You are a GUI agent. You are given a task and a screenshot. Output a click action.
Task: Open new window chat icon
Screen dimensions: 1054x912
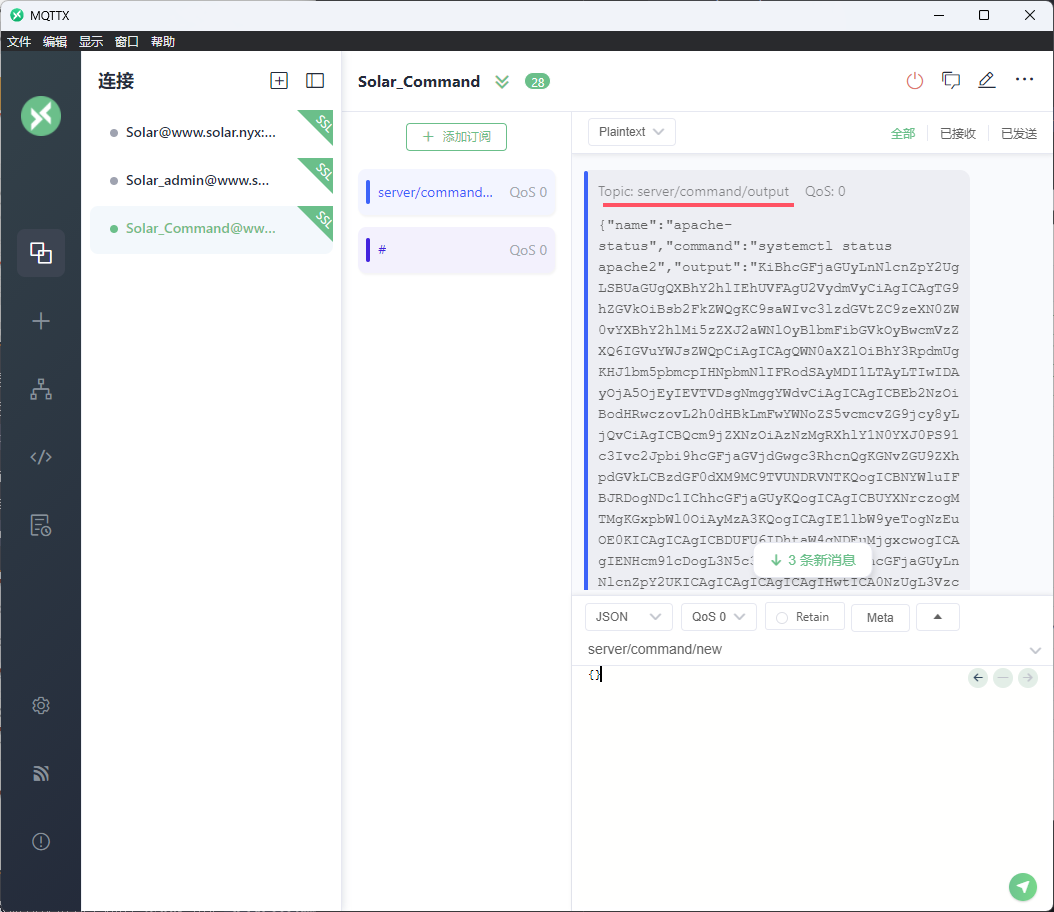tap(951, 81)
